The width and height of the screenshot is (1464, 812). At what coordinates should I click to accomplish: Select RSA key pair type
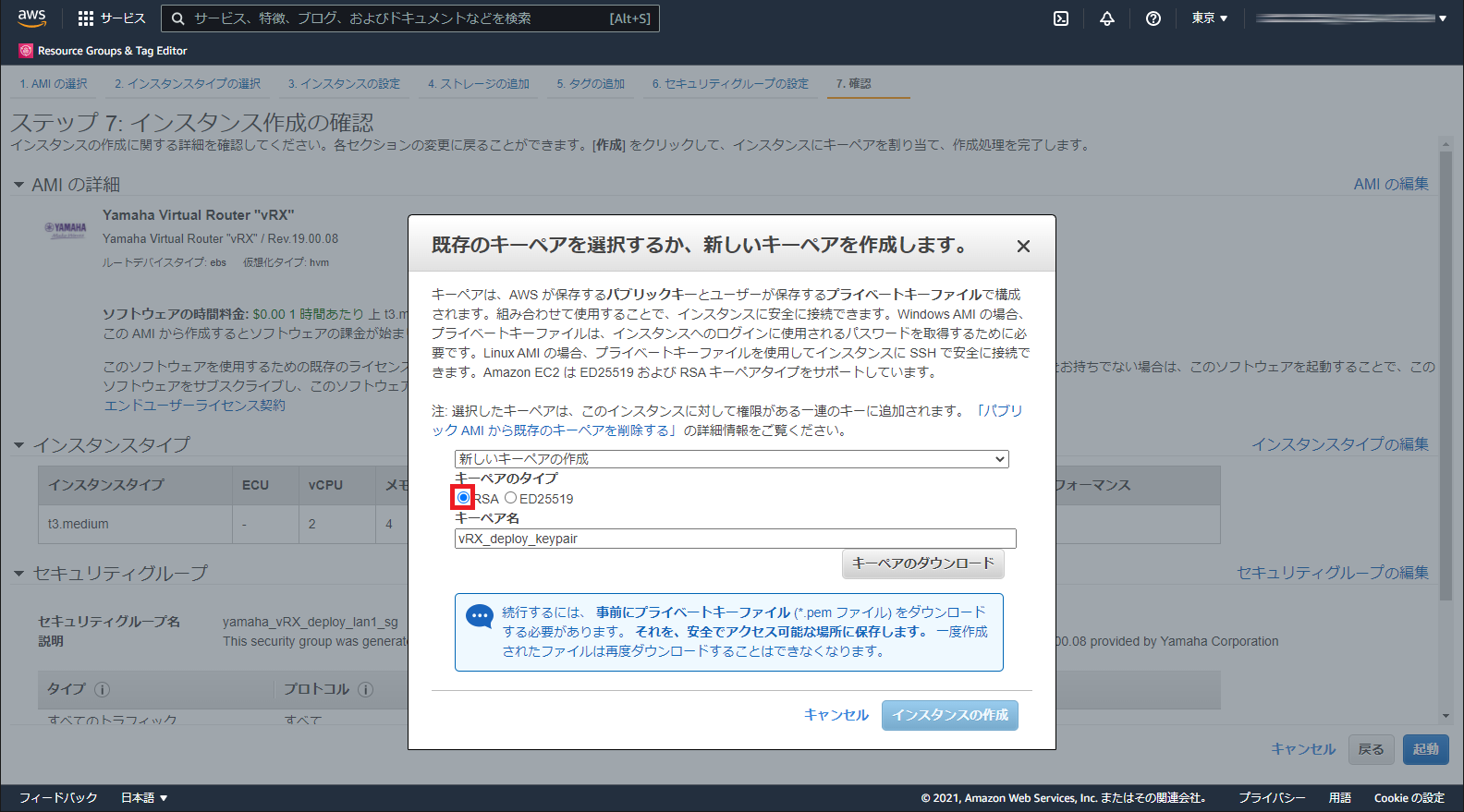click(463, 498)
